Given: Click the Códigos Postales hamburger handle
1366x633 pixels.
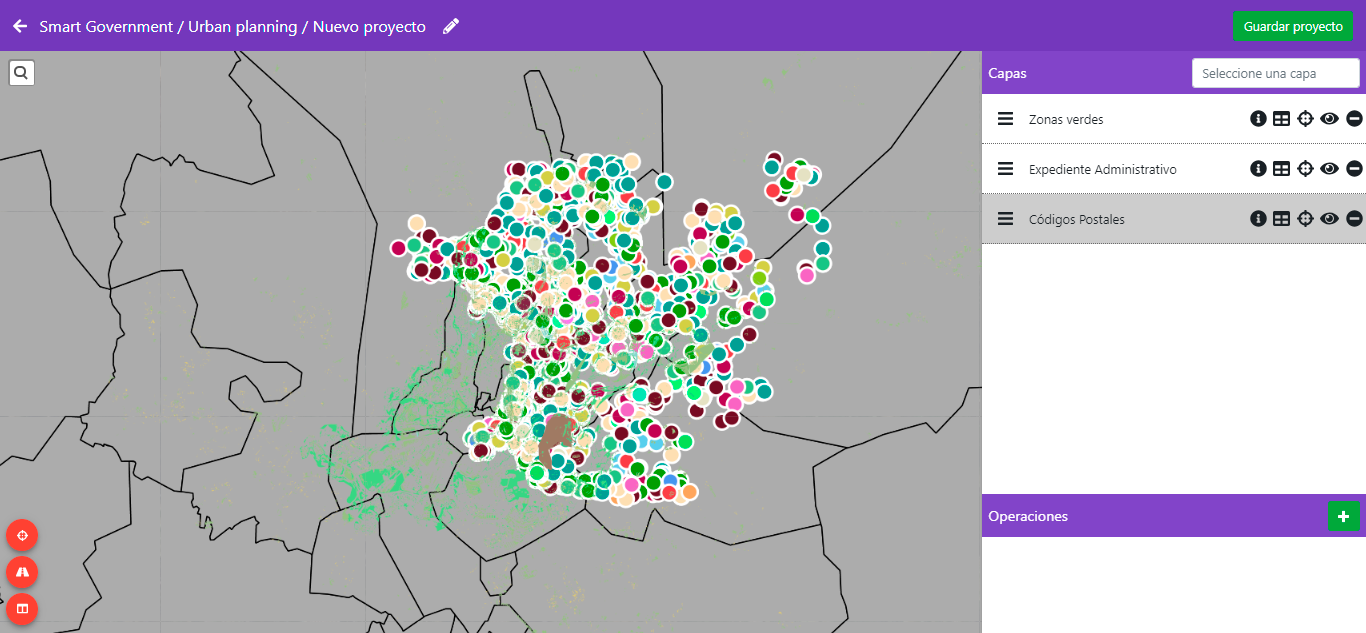Looking at the screenshot, I should pos(1006,219).
